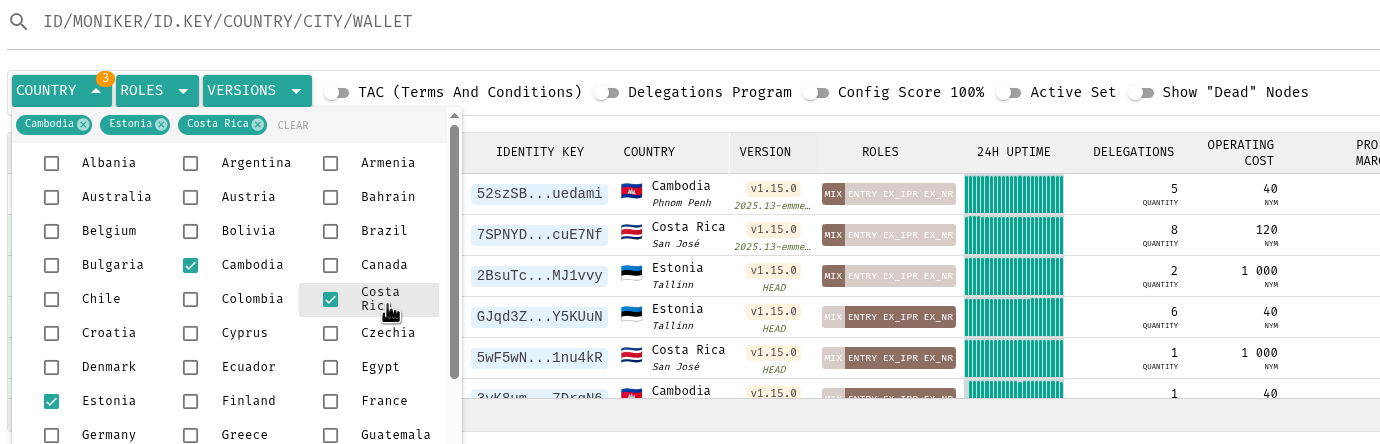Open identity key 52szSB...uedami

(539, 194)
